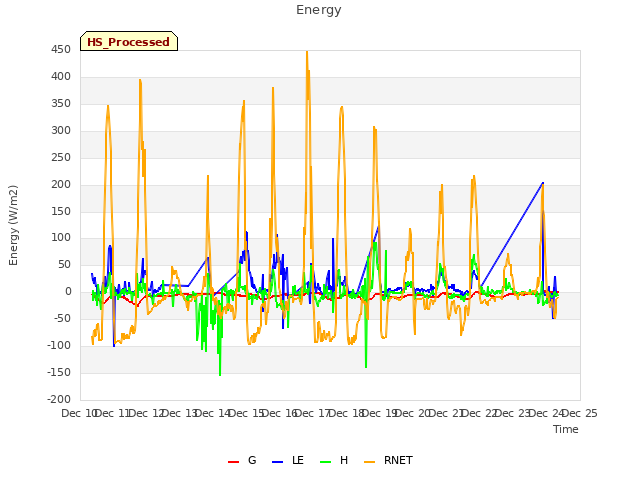Click the 450 y-axis tick label
Image resolution: width=640 pixels, height=480 pixels.
coord(61,50)
